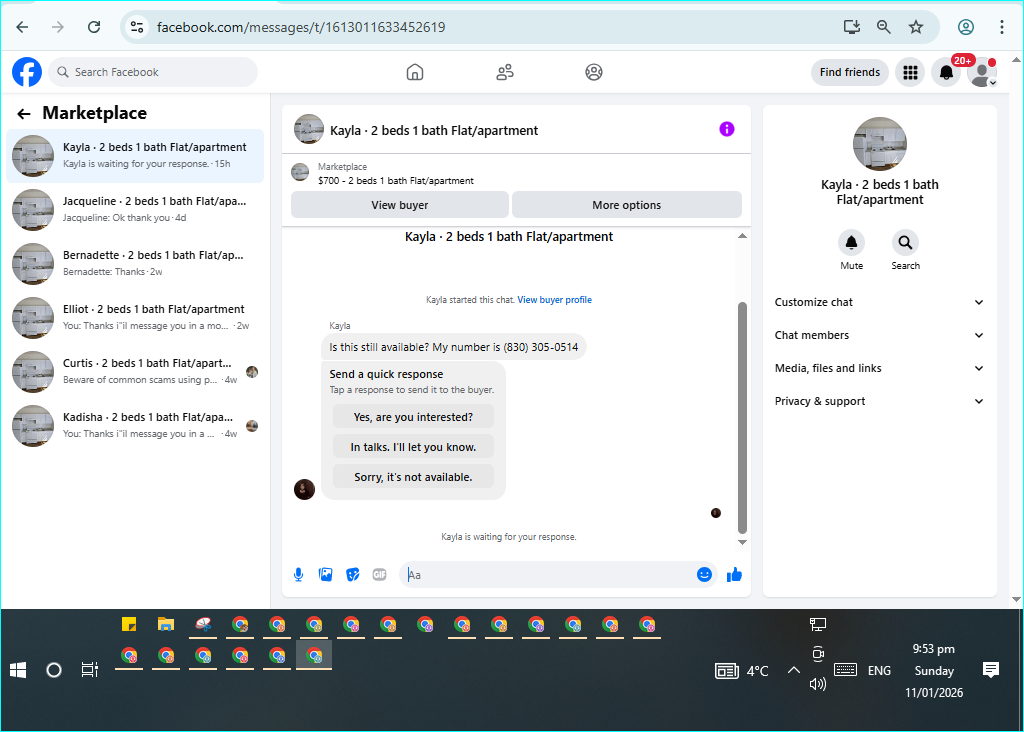
Task: Open File Explorer from the taskbar
Action: 166,625
